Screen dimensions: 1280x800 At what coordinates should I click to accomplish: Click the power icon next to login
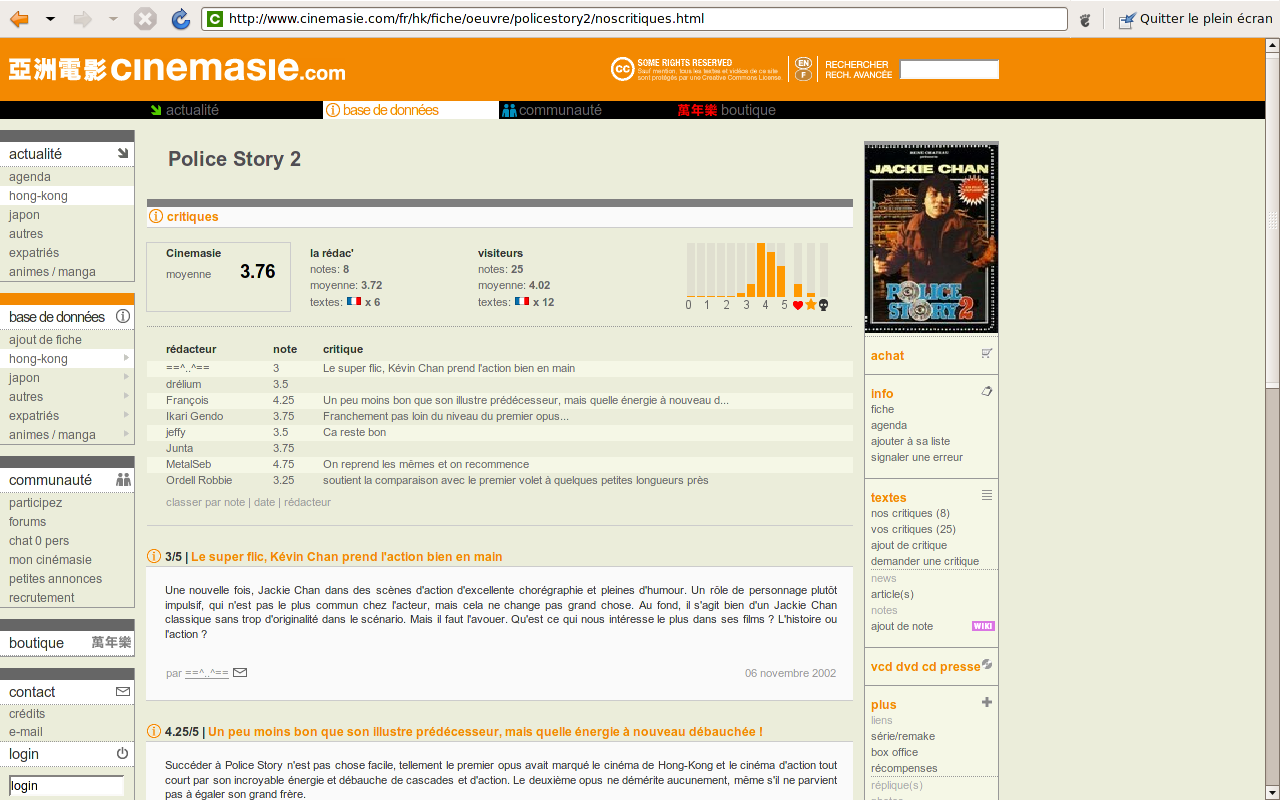(123, 753)
